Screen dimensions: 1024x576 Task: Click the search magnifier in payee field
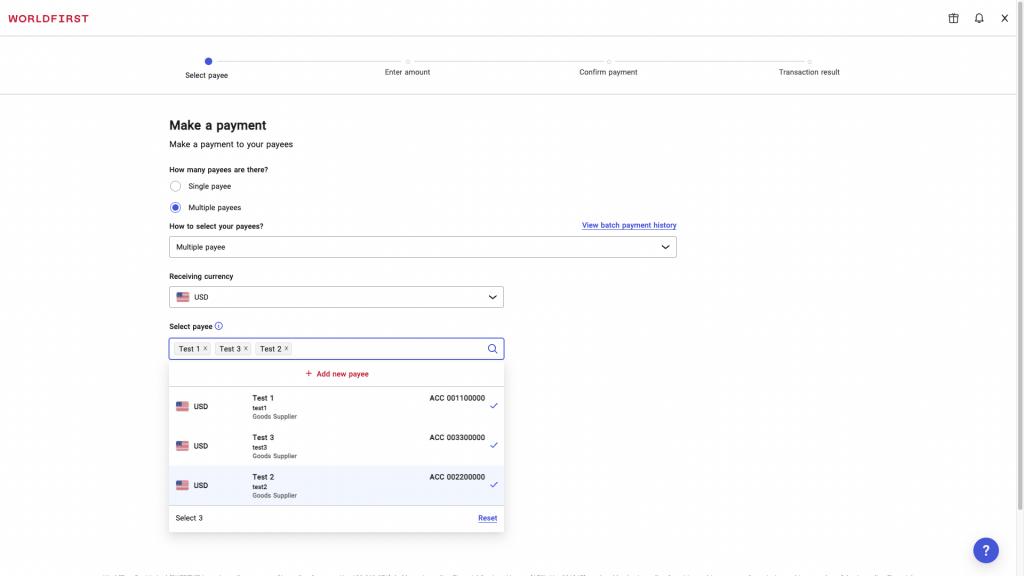(492, 349)
